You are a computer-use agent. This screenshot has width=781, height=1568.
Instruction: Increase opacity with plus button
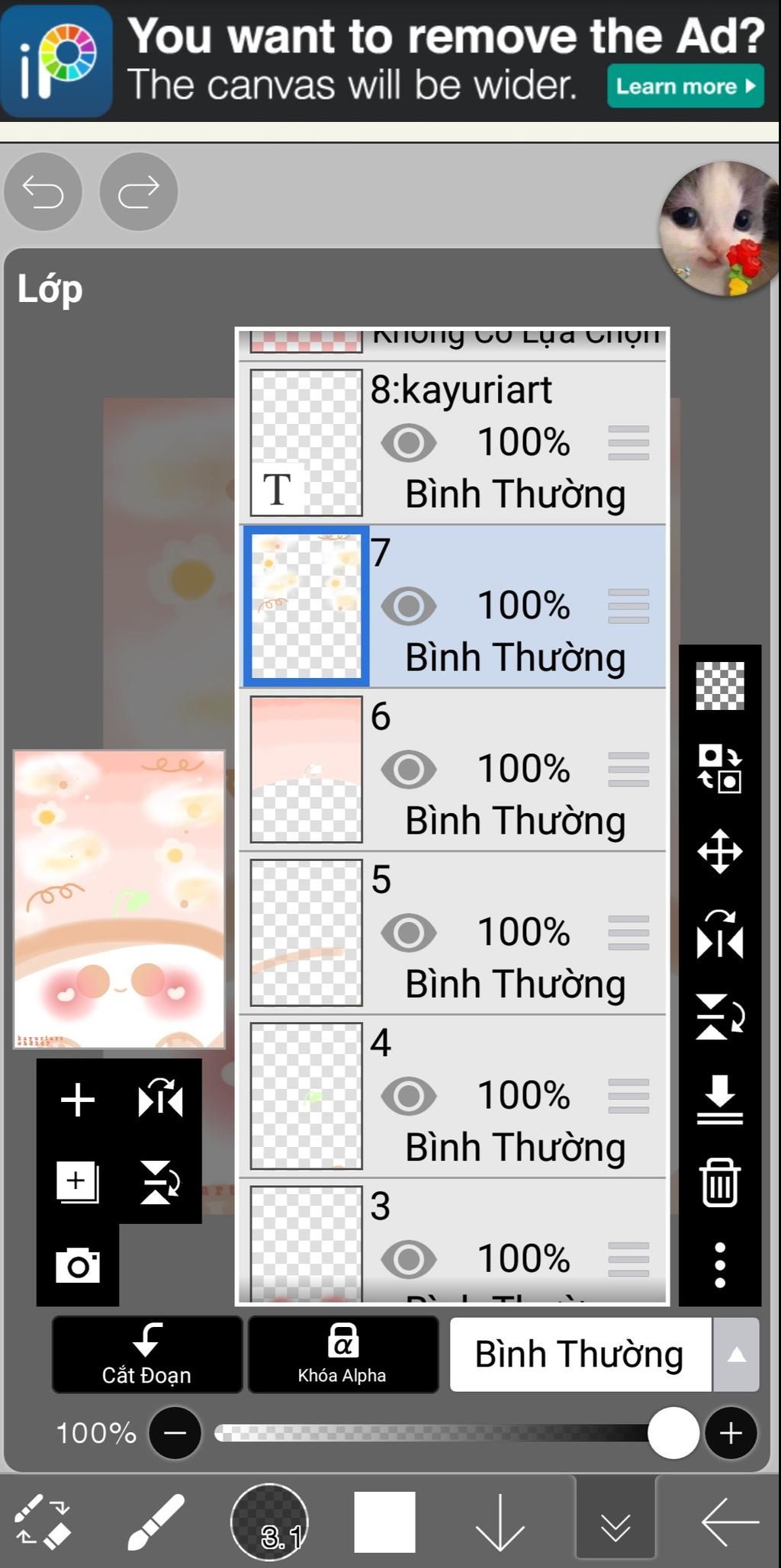[x=731, y=1433]
